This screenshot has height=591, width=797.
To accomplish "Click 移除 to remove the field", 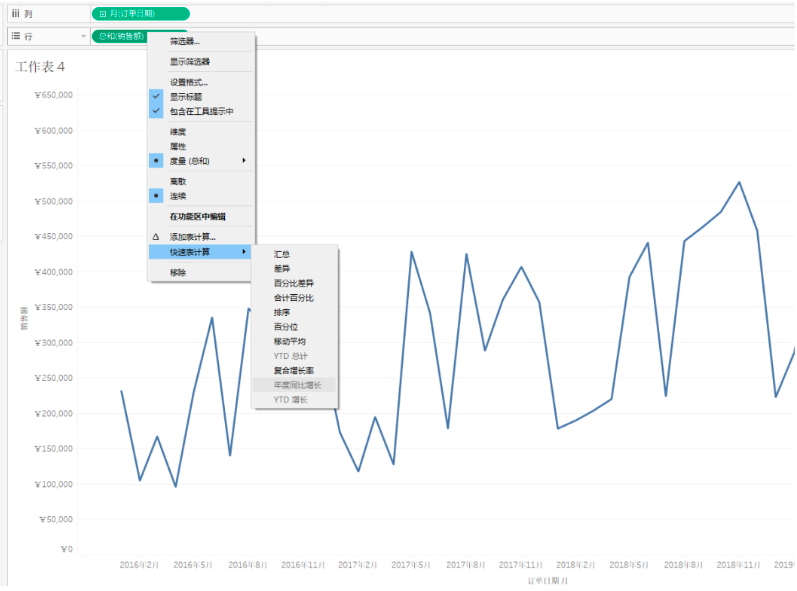I will point(177,272).
